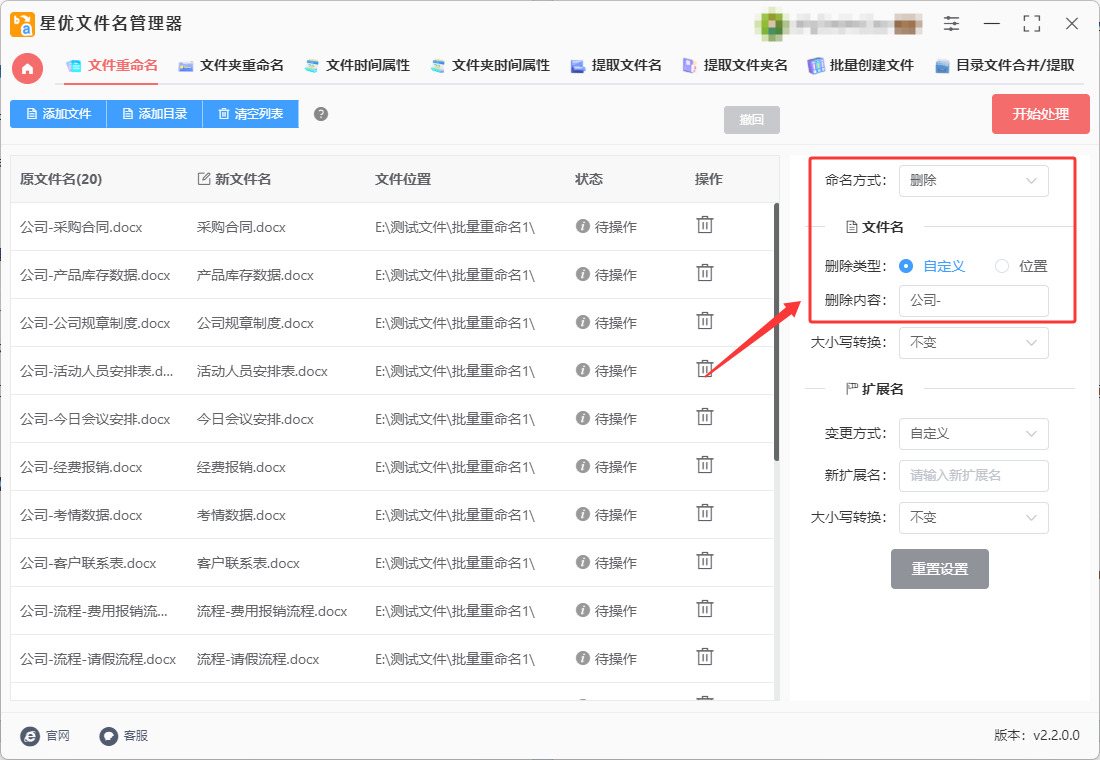The height and width of the screenshot is (760, 1100).
Task: Expand the 变更方式 dropdown showing 自定义
Action: [x=973, y=434]
